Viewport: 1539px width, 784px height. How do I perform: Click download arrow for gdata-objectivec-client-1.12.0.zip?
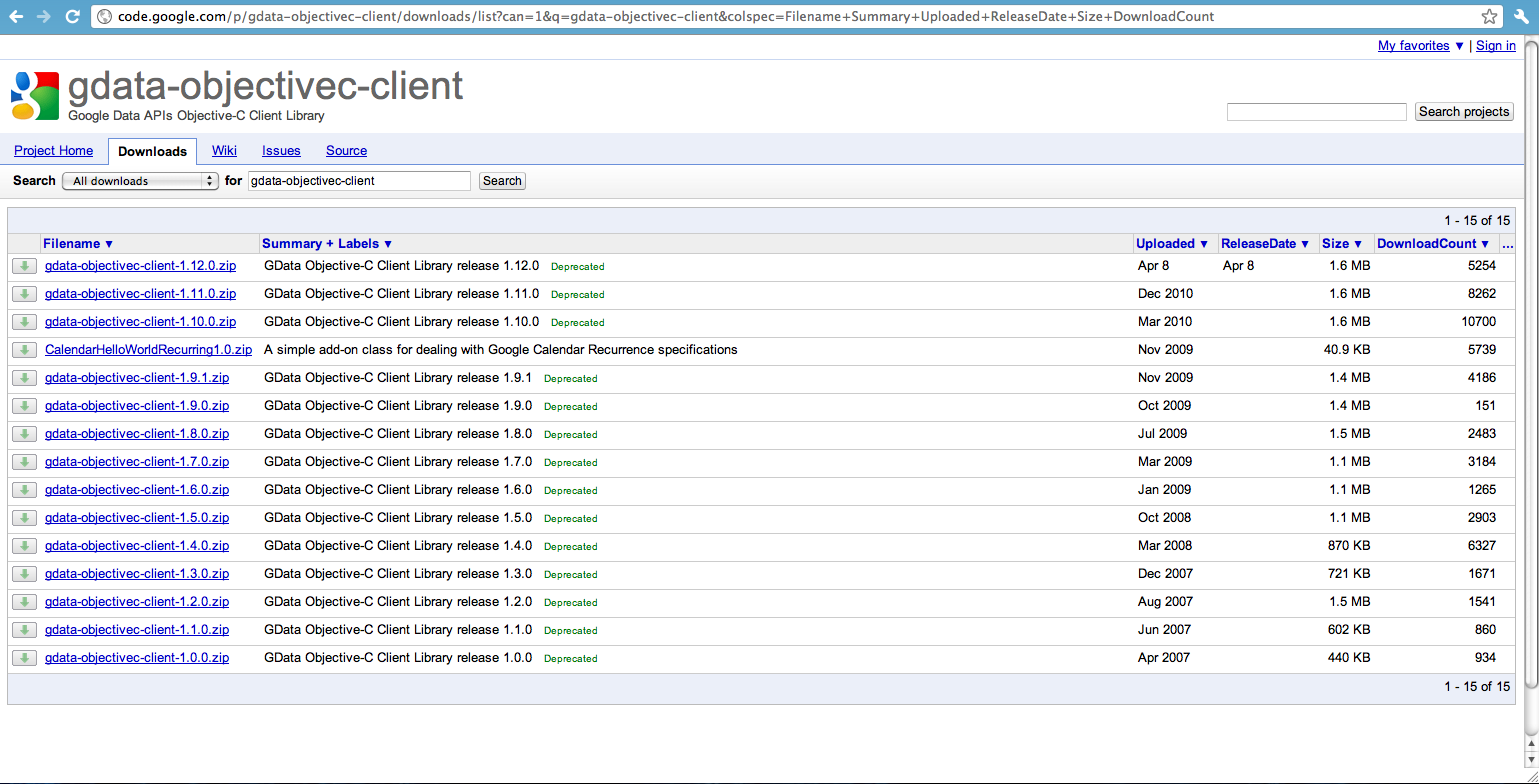[x=25, y=266]
